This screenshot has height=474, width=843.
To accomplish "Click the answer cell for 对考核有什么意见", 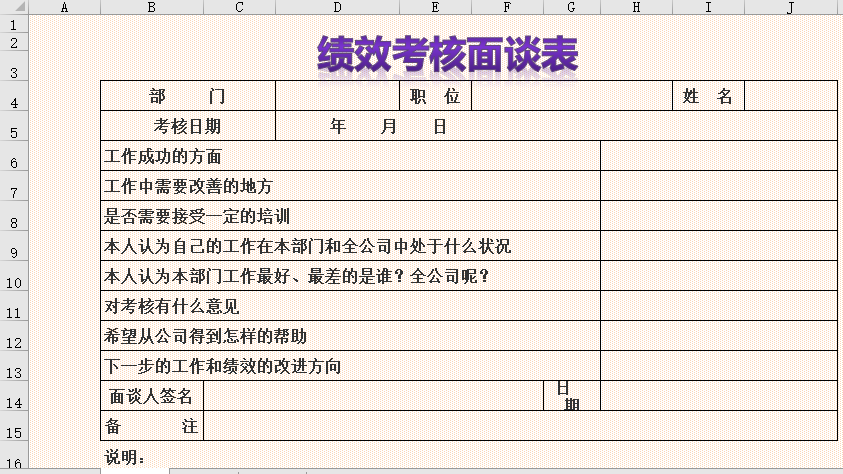I will [x=718, y=306].
